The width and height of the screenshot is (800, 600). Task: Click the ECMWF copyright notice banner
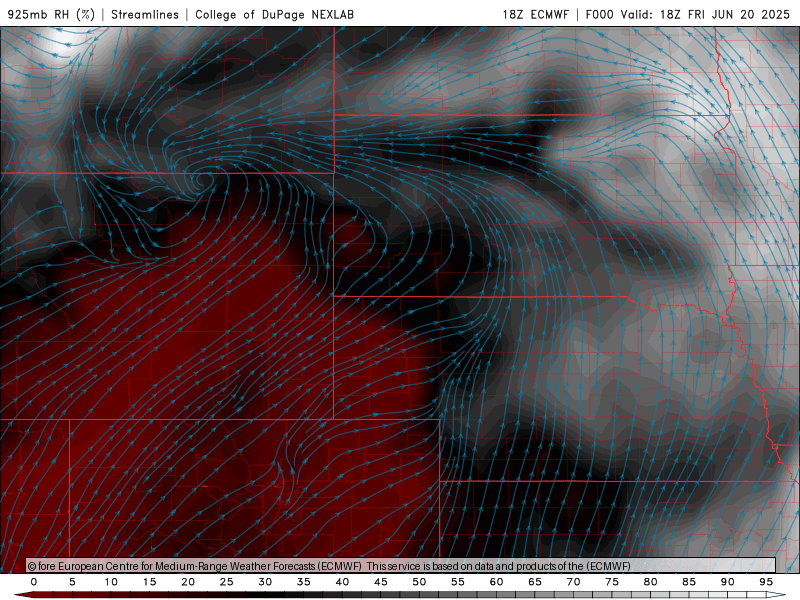[x=401, y=566]
